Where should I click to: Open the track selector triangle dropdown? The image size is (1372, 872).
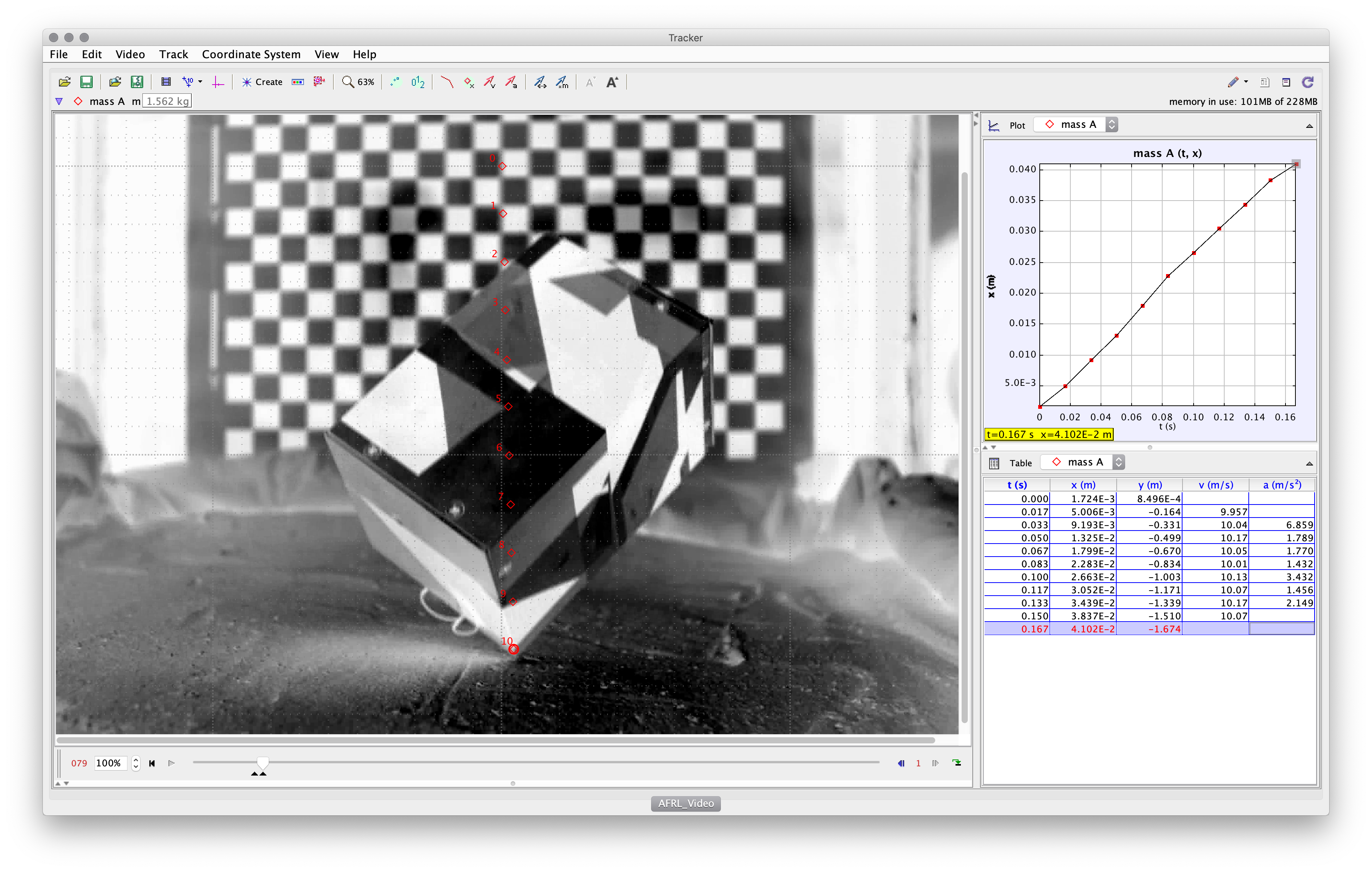59,101
